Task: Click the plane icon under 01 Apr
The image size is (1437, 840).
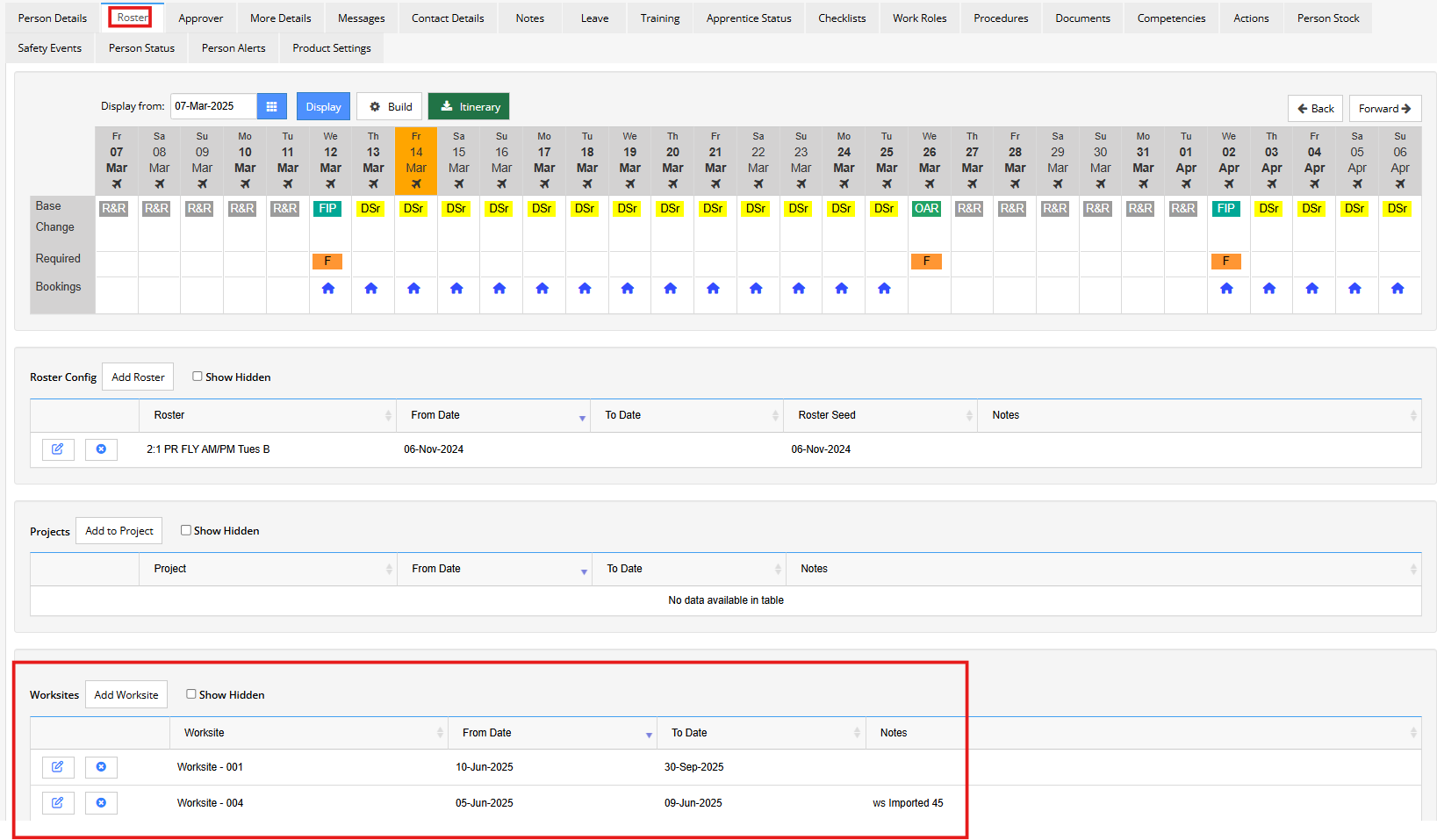Action: (x=1186, y=184)
